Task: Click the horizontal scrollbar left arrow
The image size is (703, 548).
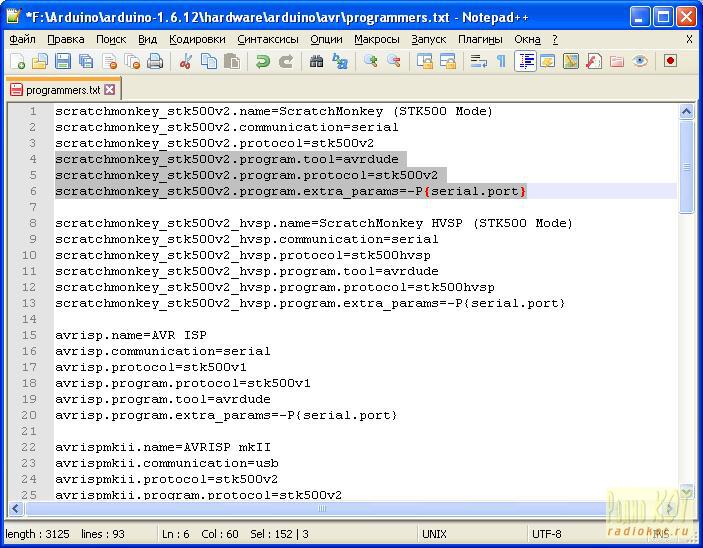Action: pyautogui.click(x=16, y=509)
